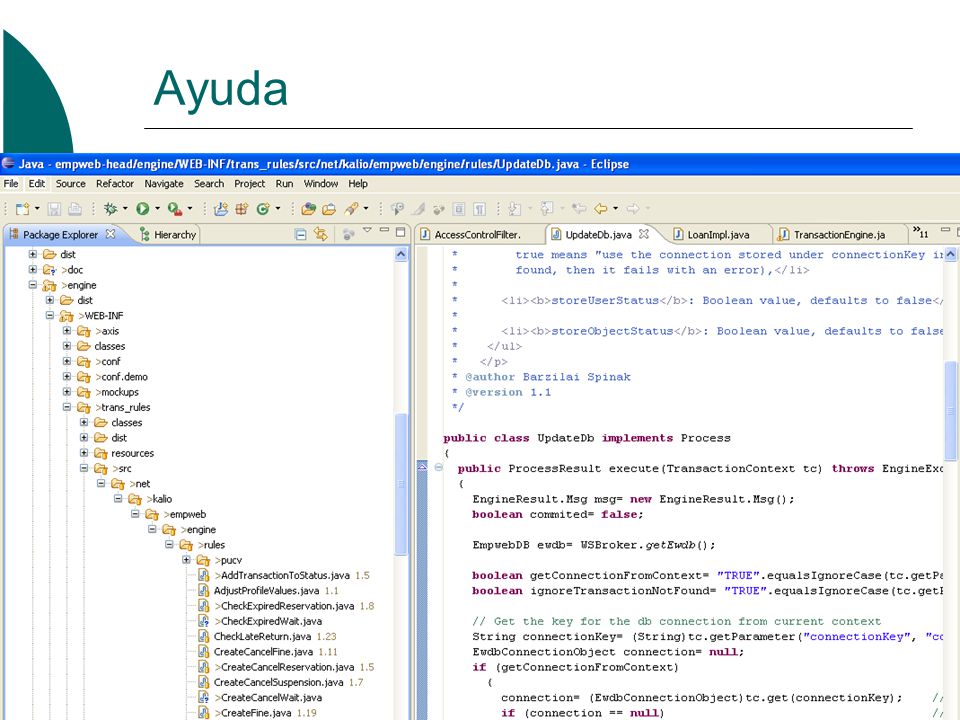Viewport: 960px width, 720px height.
Task: Click the New Java Class green icon
Action: 263,209
